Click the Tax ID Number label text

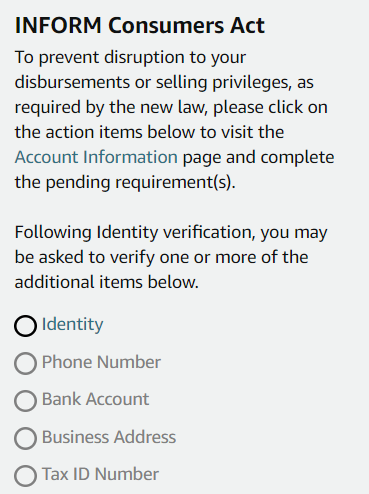tap(100, 474)
